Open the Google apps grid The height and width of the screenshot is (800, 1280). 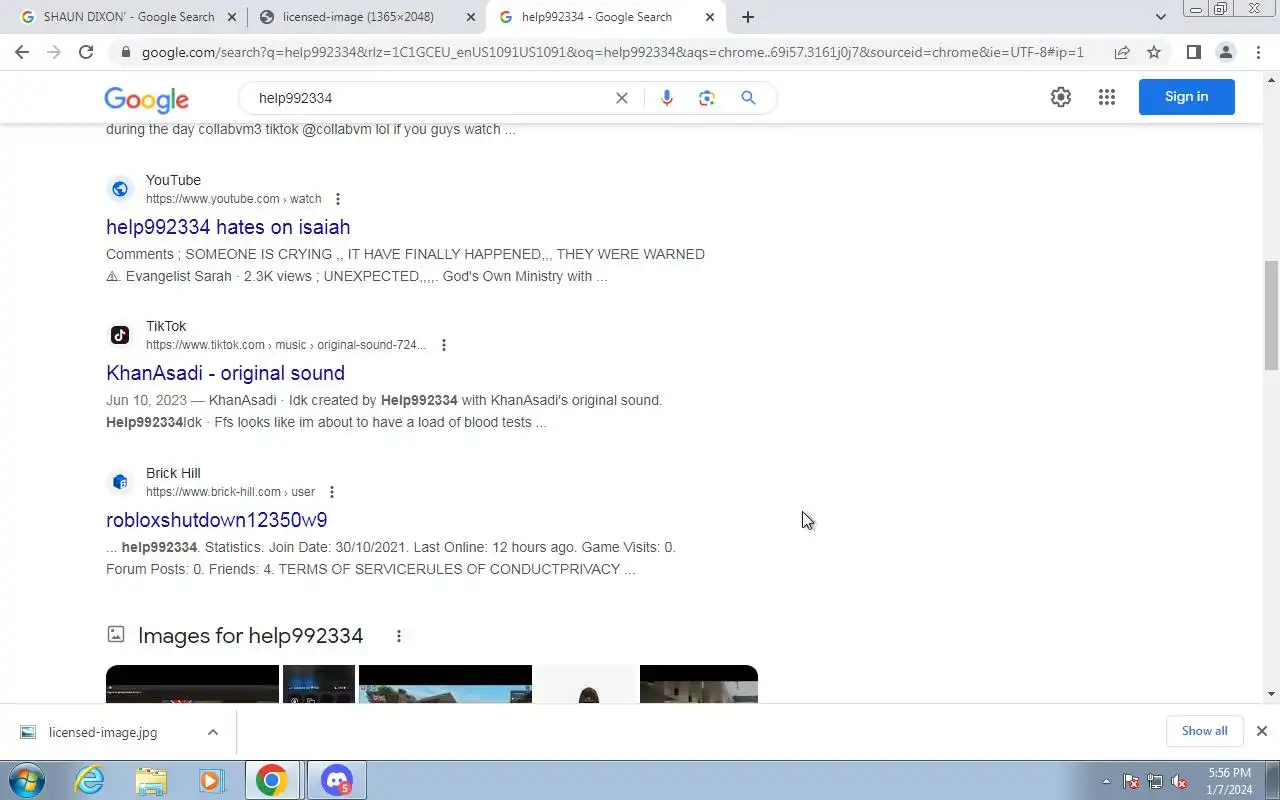click(1106, 97)
